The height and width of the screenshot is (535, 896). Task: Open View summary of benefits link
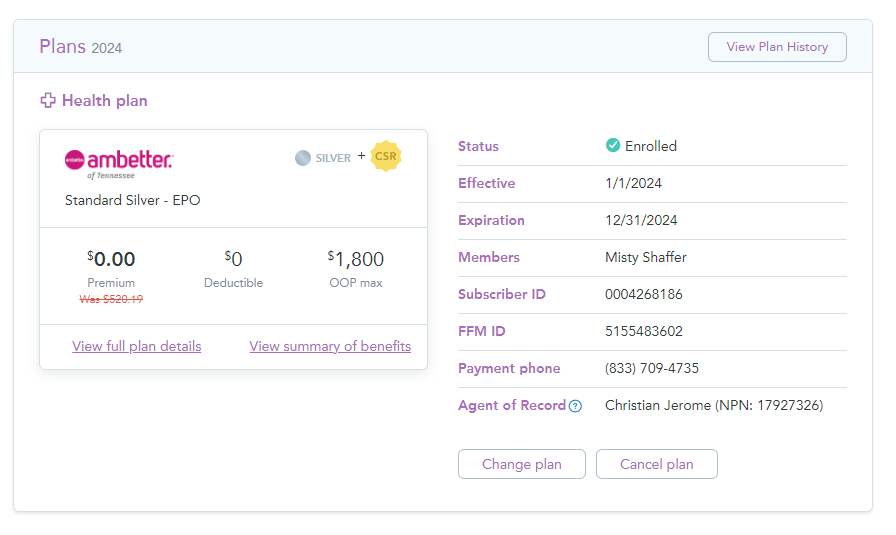pos(330,346)
